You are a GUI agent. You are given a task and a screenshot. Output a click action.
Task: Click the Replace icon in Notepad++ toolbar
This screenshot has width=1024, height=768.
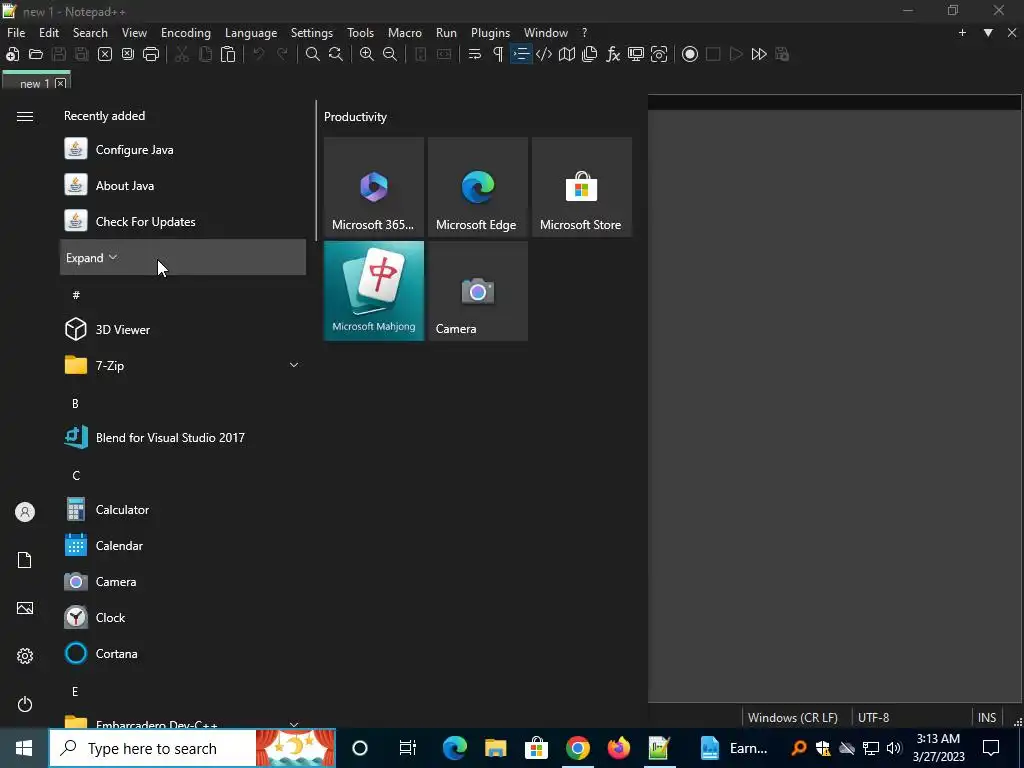tap(336, 54)
